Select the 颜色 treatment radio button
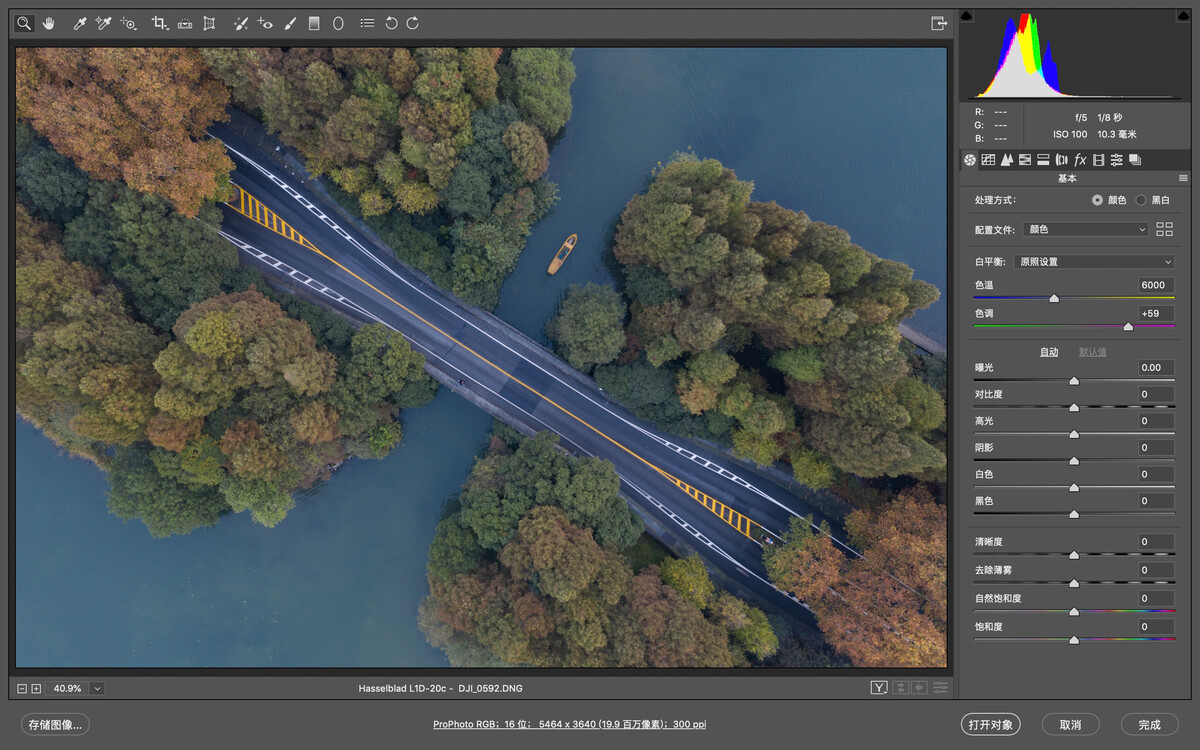 click(x=1097, y=200)
